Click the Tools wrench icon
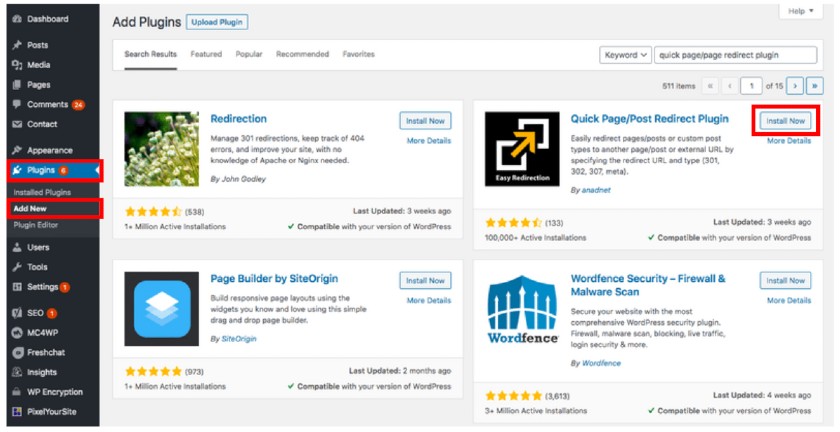840x432 pixels. 17,267
